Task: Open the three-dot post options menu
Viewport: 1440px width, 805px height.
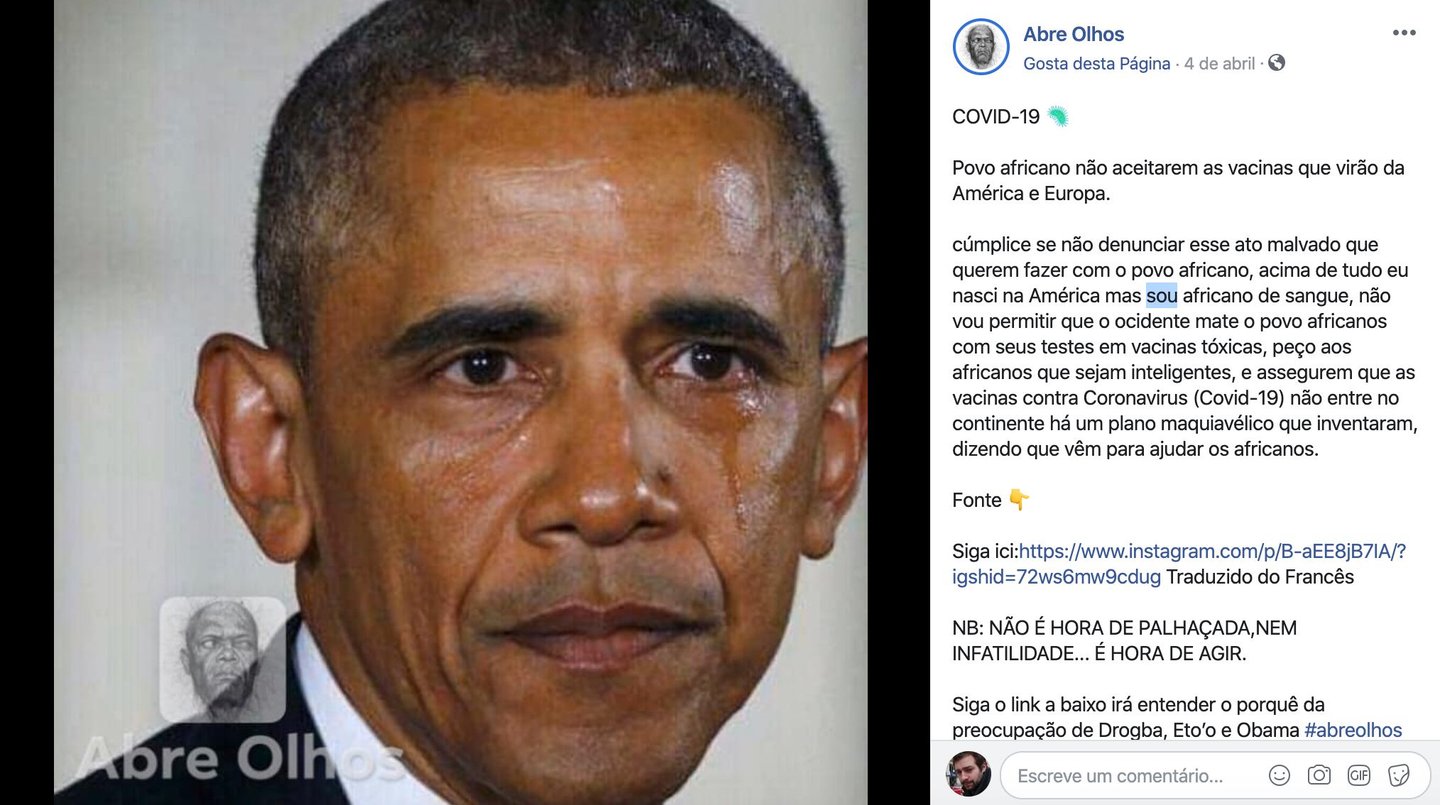Action: [1404, 33]
